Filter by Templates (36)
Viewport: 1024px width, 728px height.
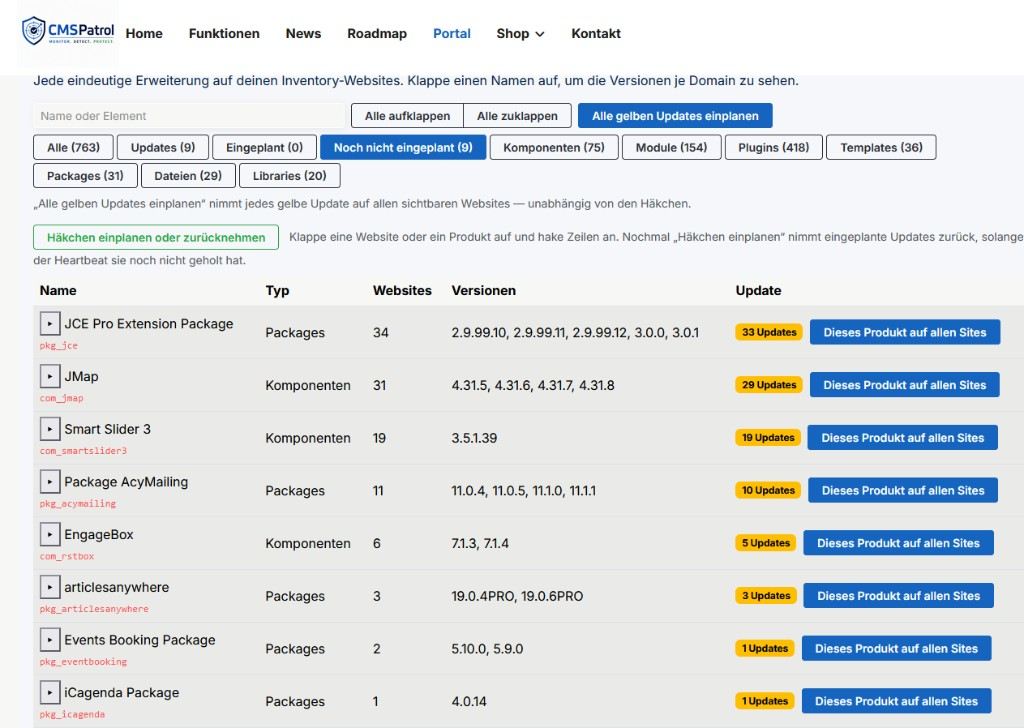[x=881, y=148]
